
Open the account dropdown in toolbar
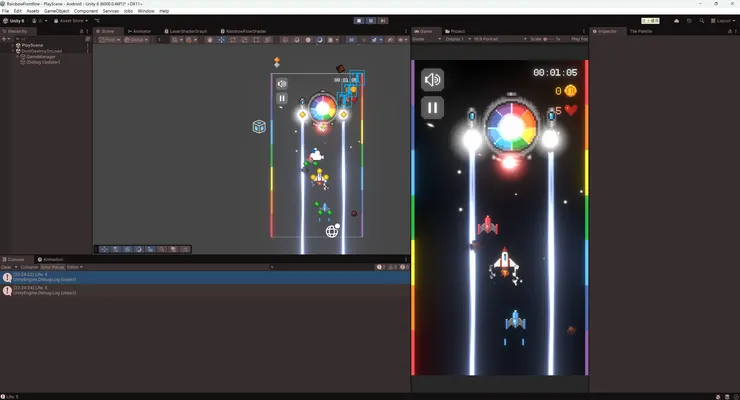coord(40,21)
